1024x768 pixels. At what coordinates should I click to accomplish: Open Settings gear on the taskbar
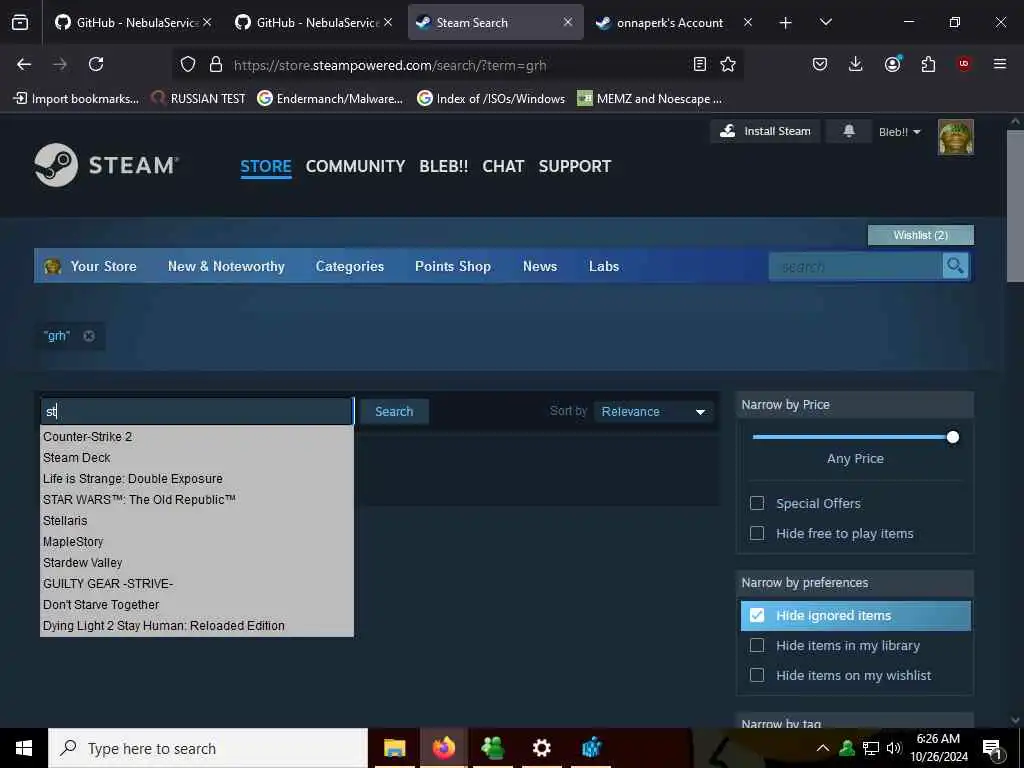(541, 748)
